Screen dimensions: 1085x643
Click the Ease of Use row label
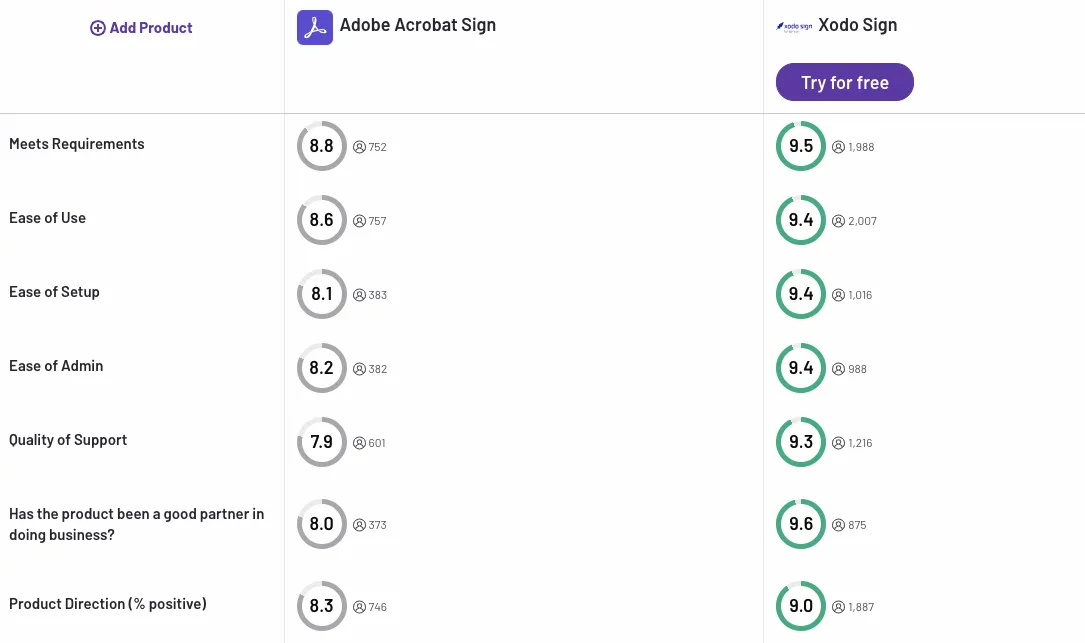pos(47,218)
